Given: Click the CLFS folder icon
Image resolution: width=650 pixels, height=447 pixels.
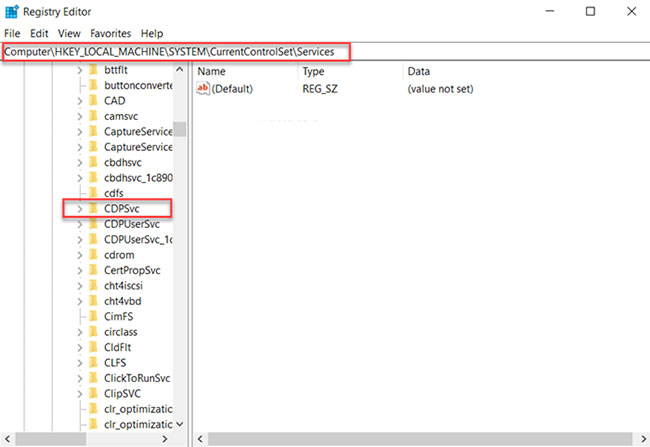Looking at the screenshot, I should tap(94, 362).
